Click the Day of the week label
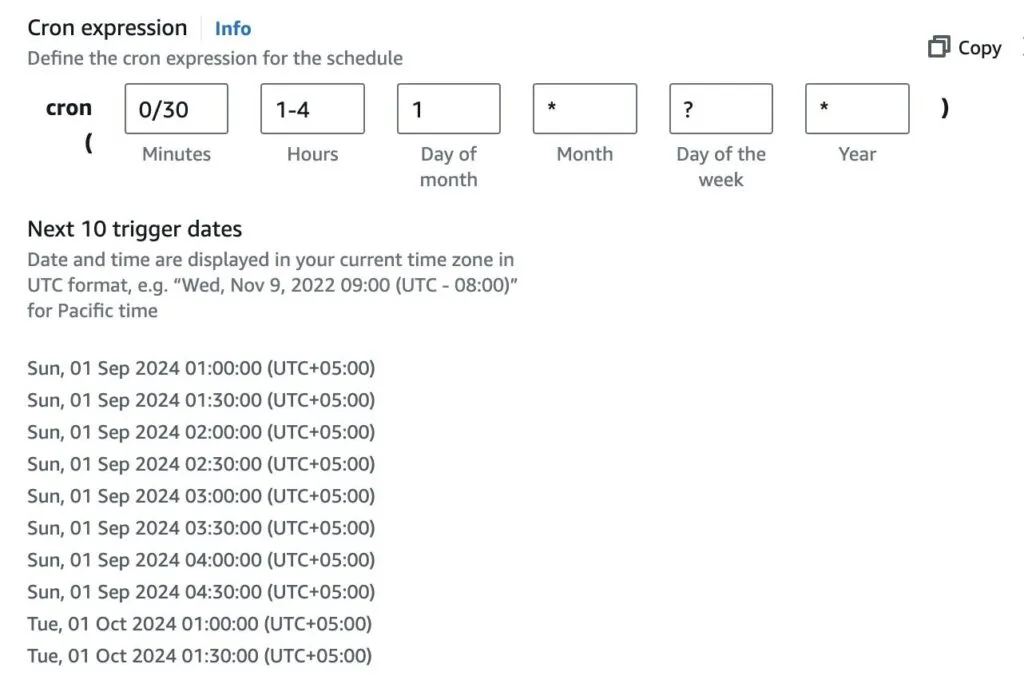This screenshot has height=684, width=1024. point(720,167)
